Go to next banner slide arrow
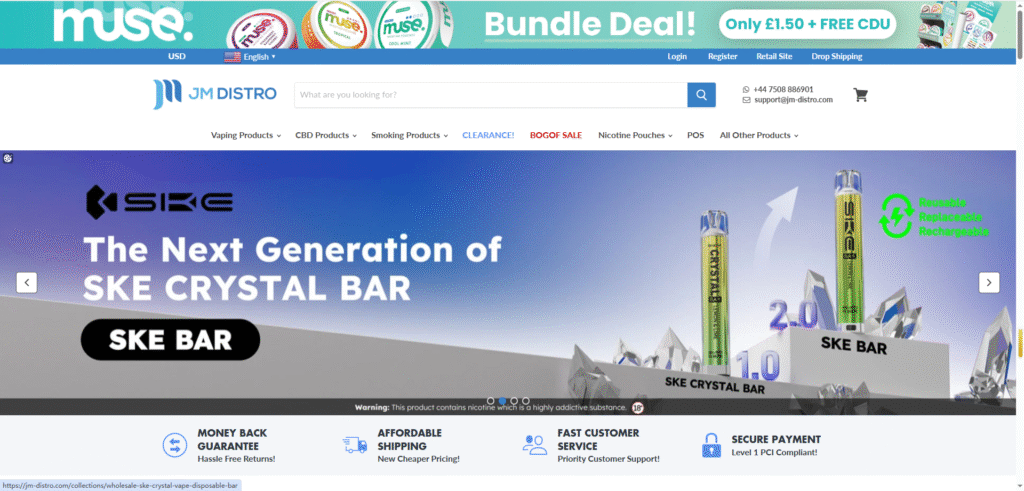This screenshot has width=1024, height=491. pyautogui.click(x=989, y=283)
